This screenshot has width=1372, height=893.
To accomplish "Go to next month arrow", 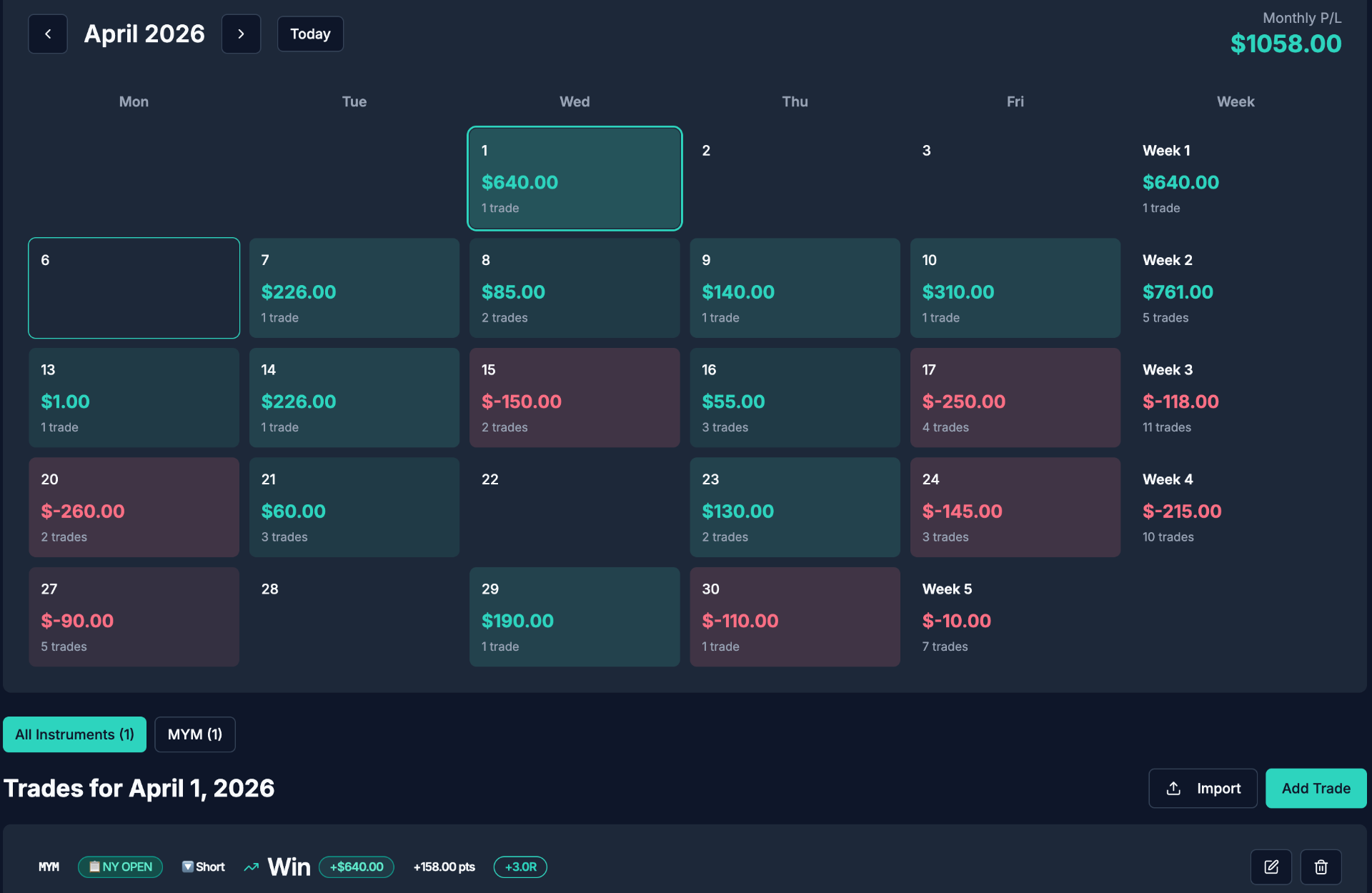I will (241, 34).
